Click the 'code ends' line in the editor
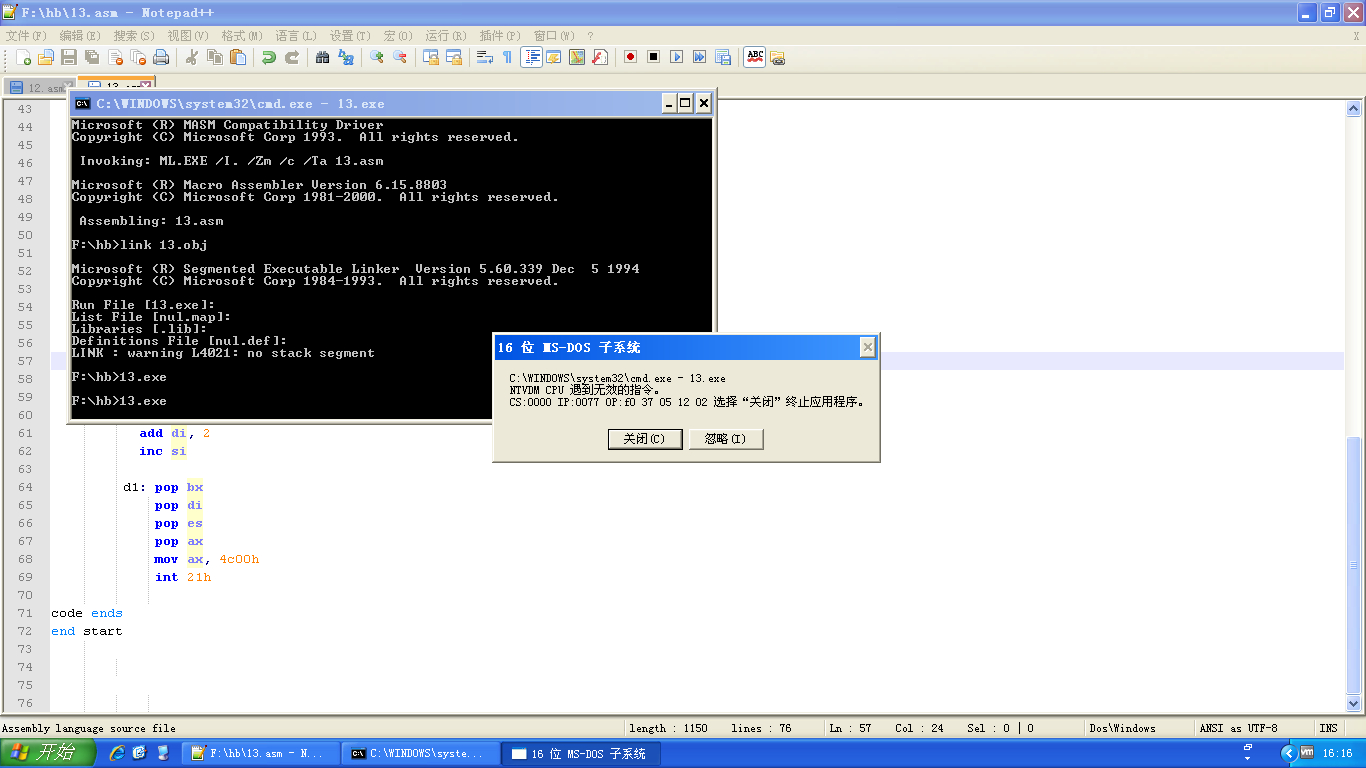This screenshot has height=768, width=1366. pos(87,613)
